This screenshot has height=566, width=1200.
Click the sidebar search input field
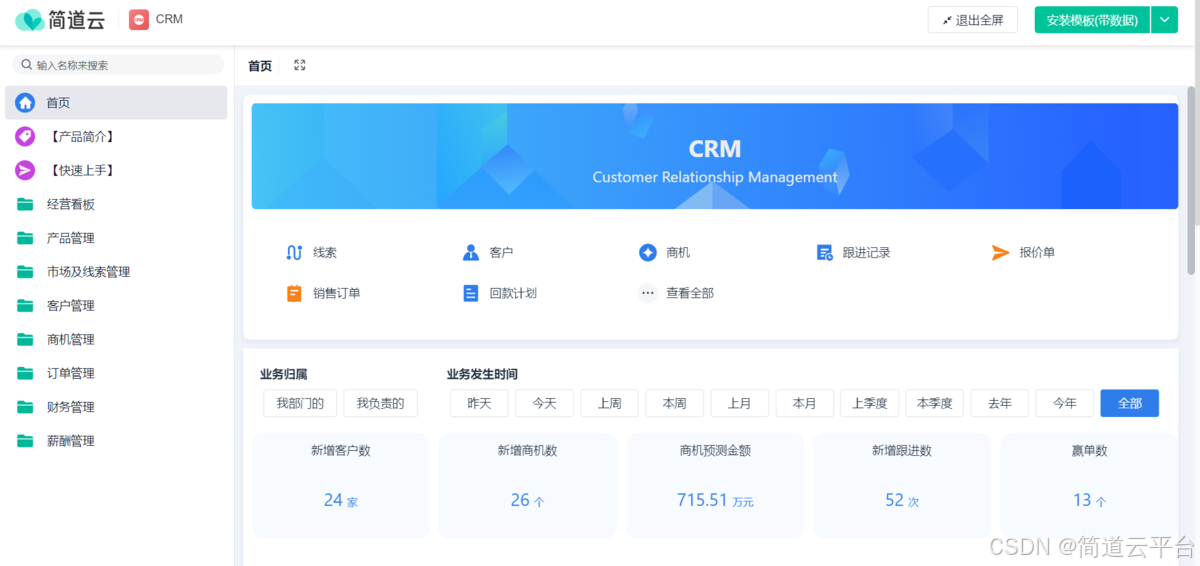tap(117, 64)
